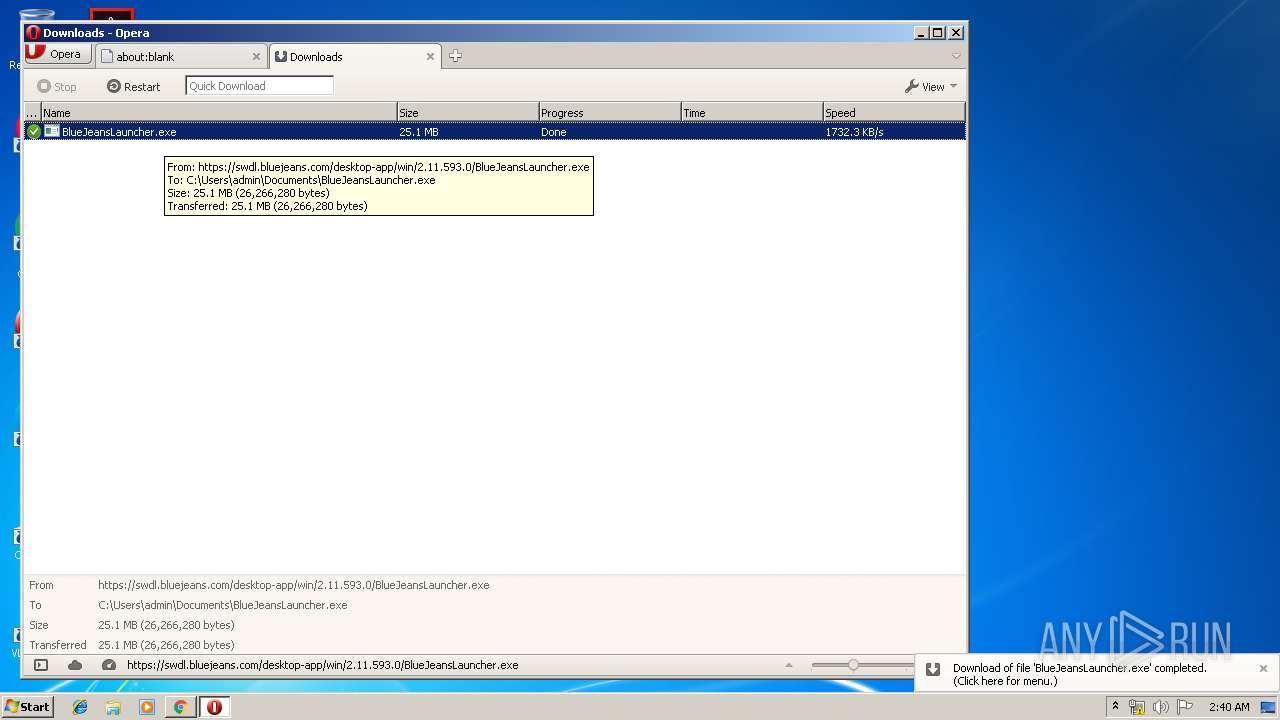1280x720 pixels.
Task: Show hidden system tray icons
Action: (1115, 706)
